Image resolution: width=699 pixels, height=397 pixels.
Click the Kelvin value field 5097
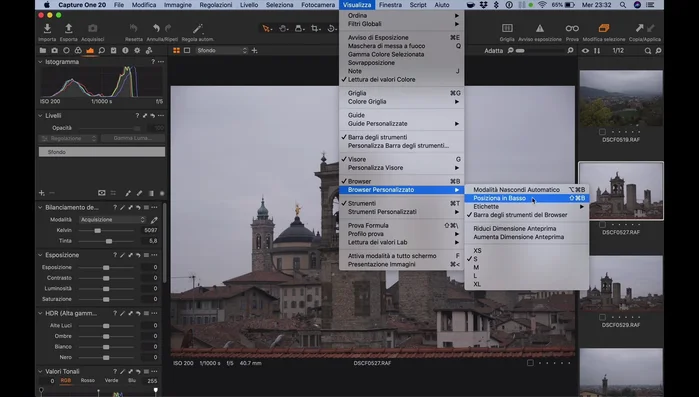[x=151, y=230]
